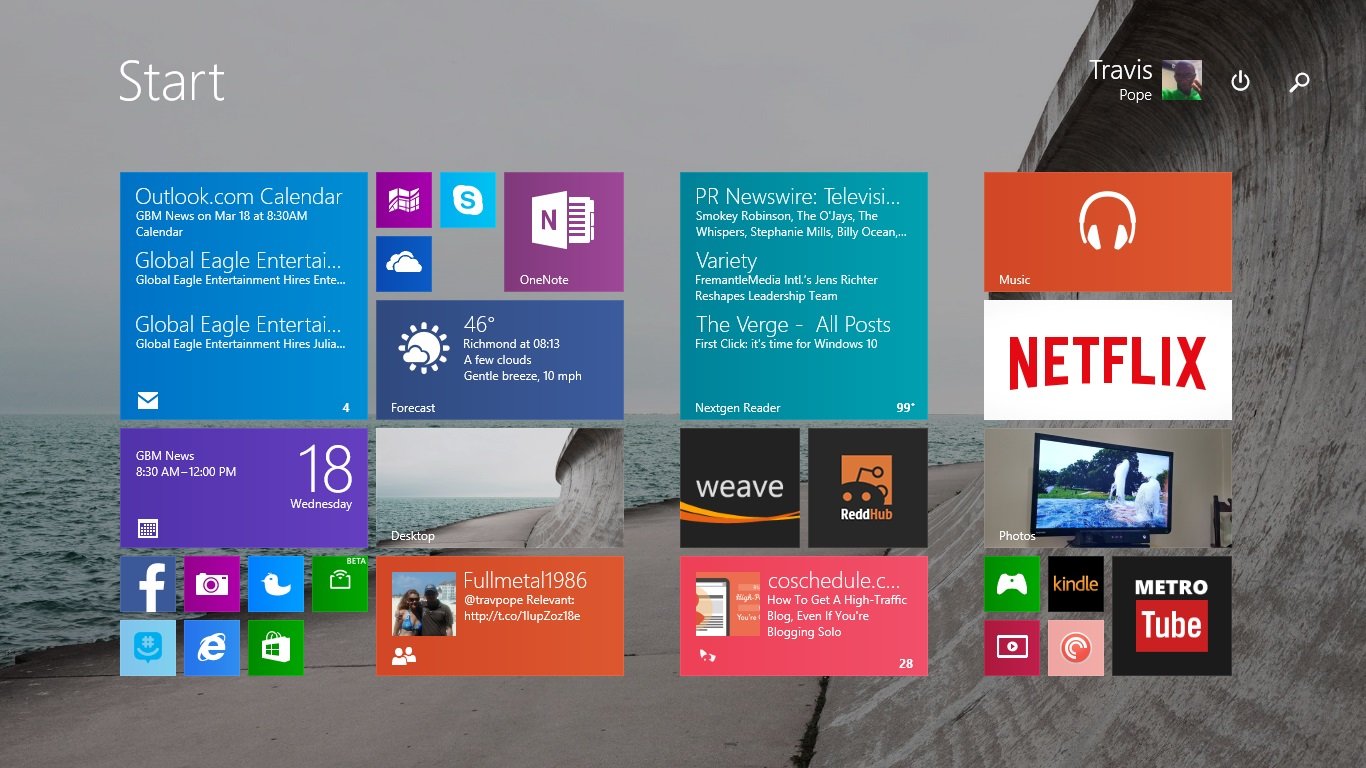
Task: Launch the Kindle tile
Action: pyautogui.click(x=1076, y=584)
